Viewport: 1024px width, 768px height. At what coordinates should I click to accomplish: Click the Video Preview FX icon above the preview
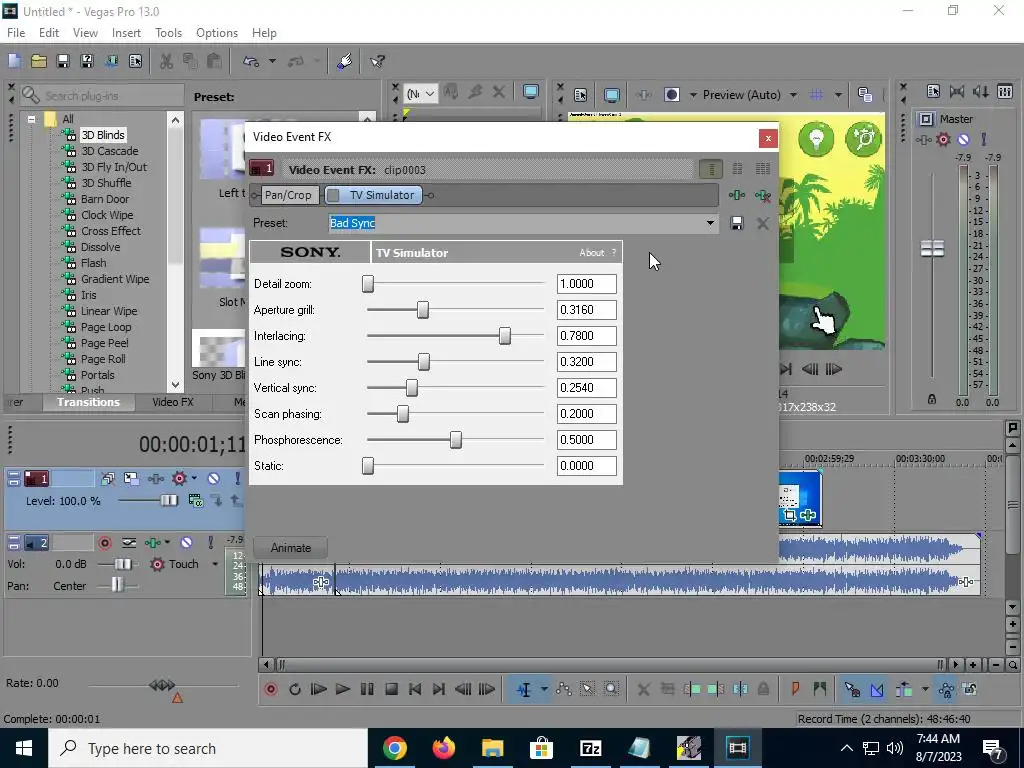(643, 95)
